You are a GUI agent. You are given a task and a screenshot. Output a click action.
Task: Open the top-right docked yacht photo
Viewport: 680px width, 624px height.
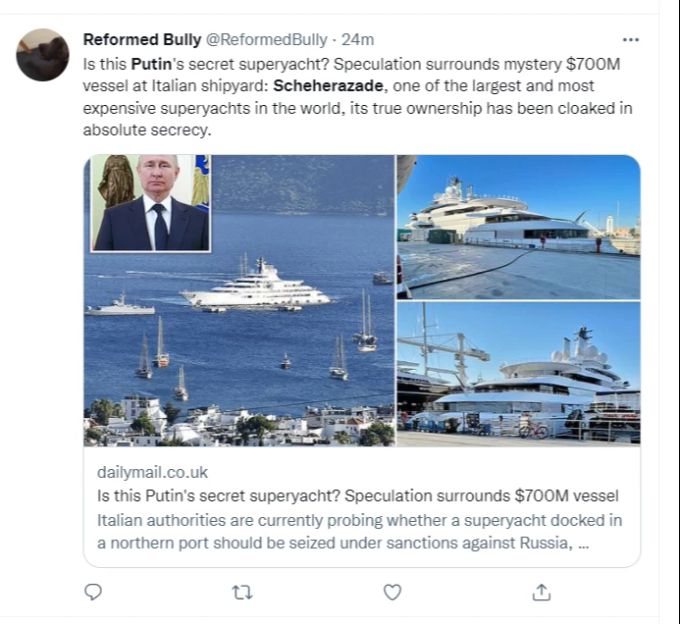tap(518, 226)
